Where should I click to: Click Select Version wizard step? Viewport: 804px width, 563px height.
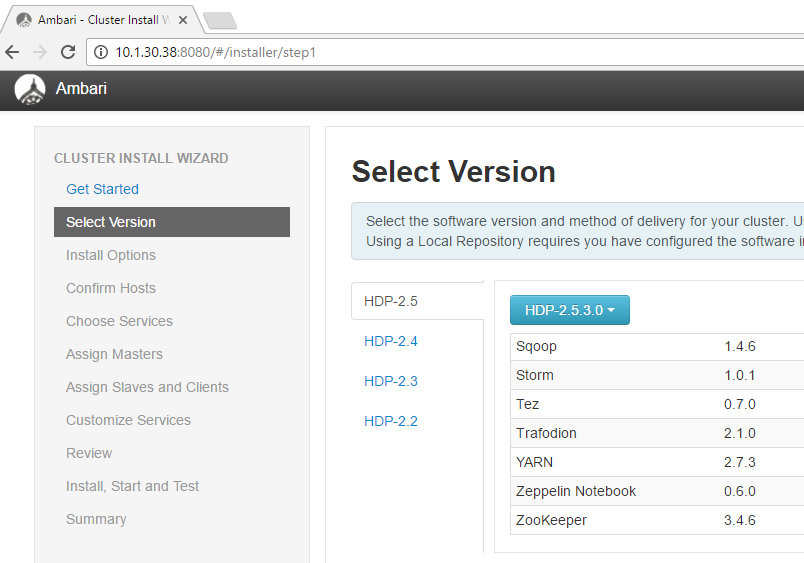[x=111, y=222]
